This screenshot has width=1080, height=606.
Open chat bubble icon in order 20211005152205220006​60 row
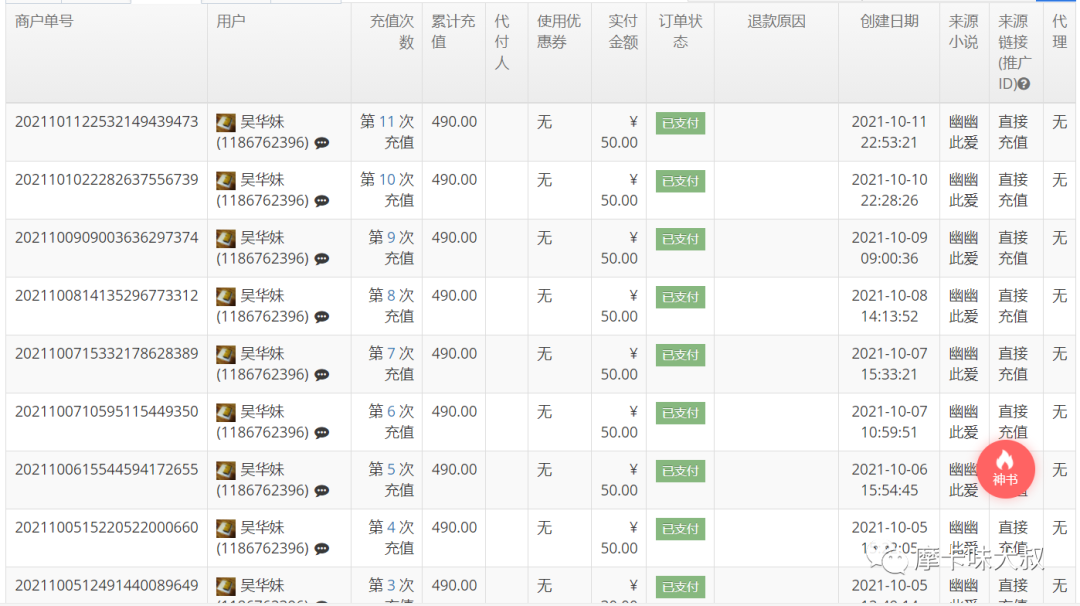(322, 548)
